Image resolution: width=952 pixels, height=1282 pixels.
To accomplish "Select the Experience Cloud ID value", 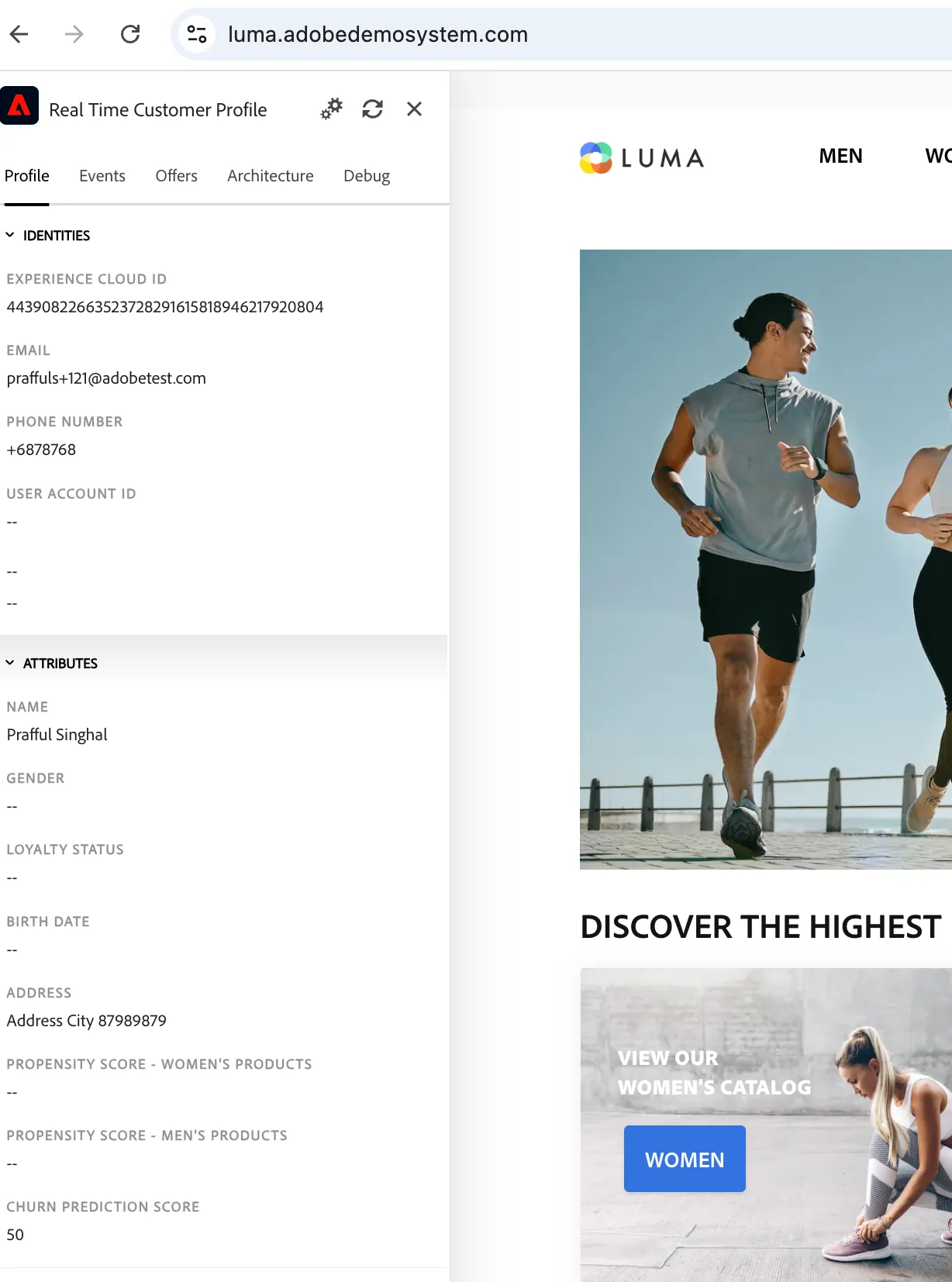I will 165,307.
